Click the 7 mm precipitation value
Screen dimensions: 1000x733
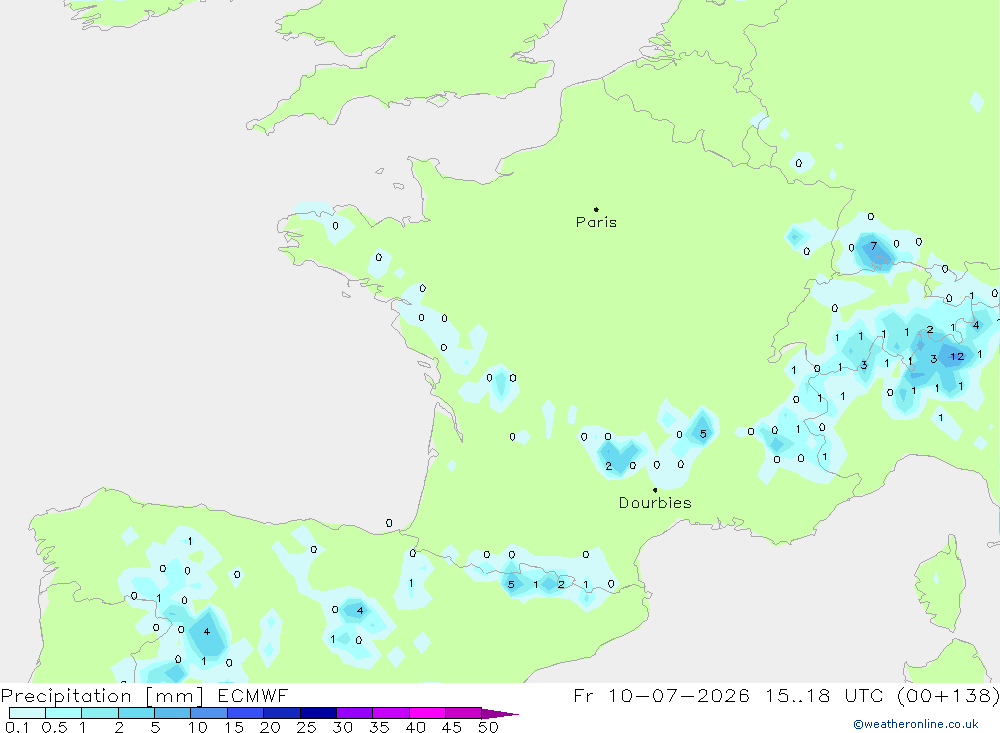tap(874, 246)
